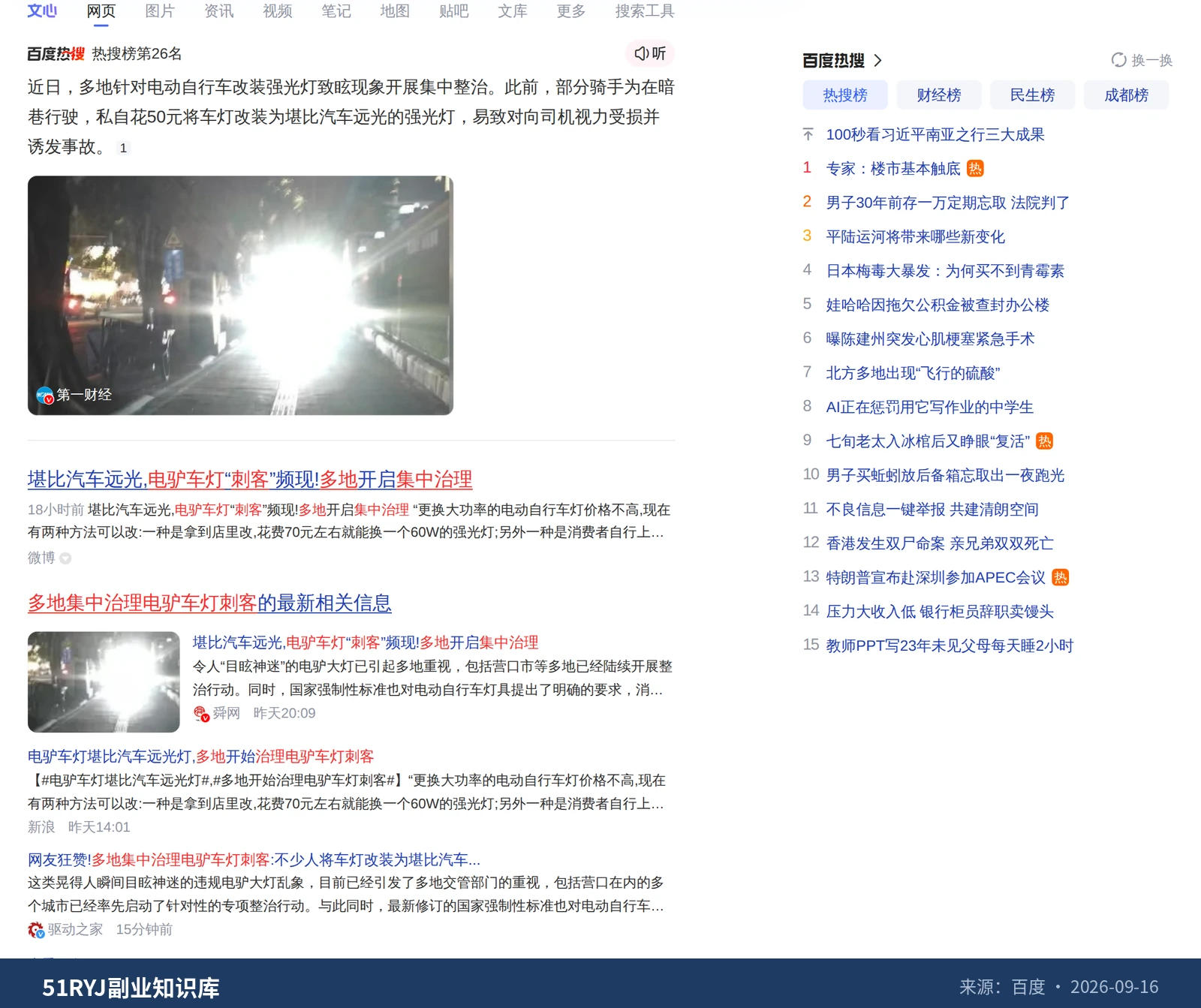The height and width of the screenshot is (1008, 1201).
Task: Click 热搜榜第26名 ranking label
Action: (137, 54)
